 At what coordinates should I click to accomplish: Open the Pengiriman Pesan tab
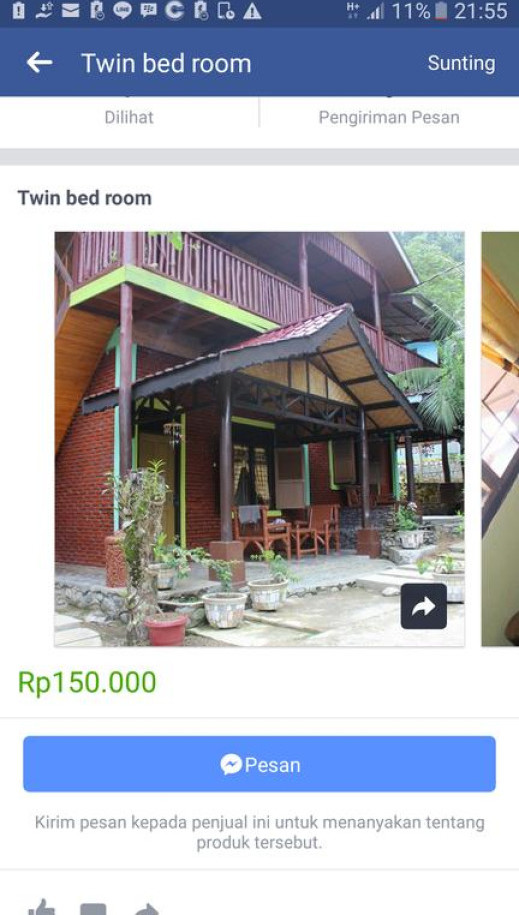click(389, 117)
